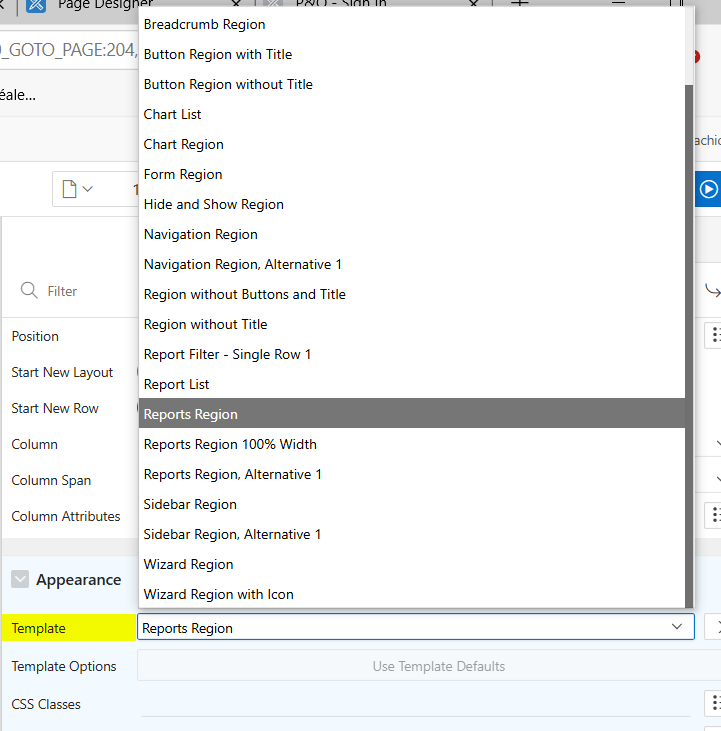Click Use Template Defaults button
This screenshot has width=721, height=731.
pos(438,666)
